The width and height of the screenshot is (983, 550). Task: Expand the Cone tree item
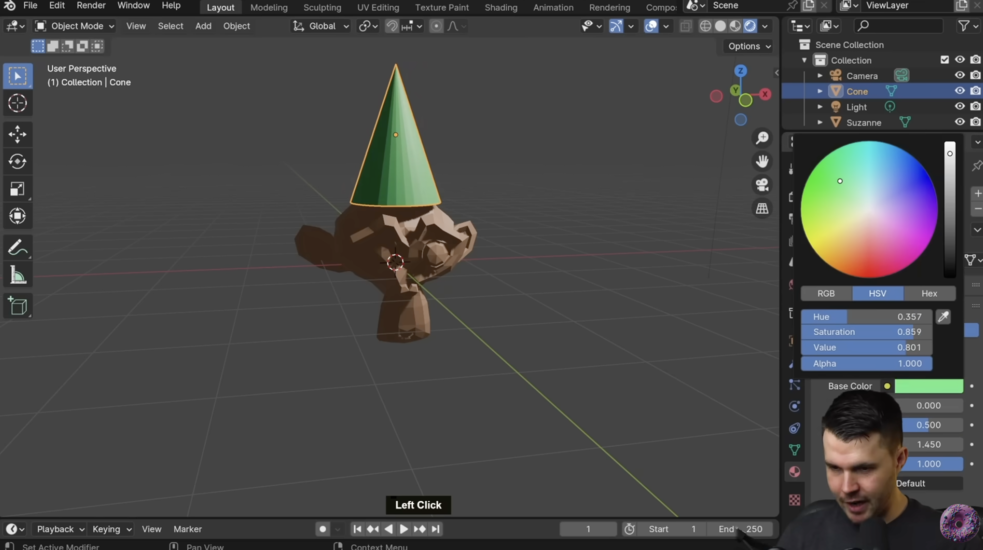[819, 91]
